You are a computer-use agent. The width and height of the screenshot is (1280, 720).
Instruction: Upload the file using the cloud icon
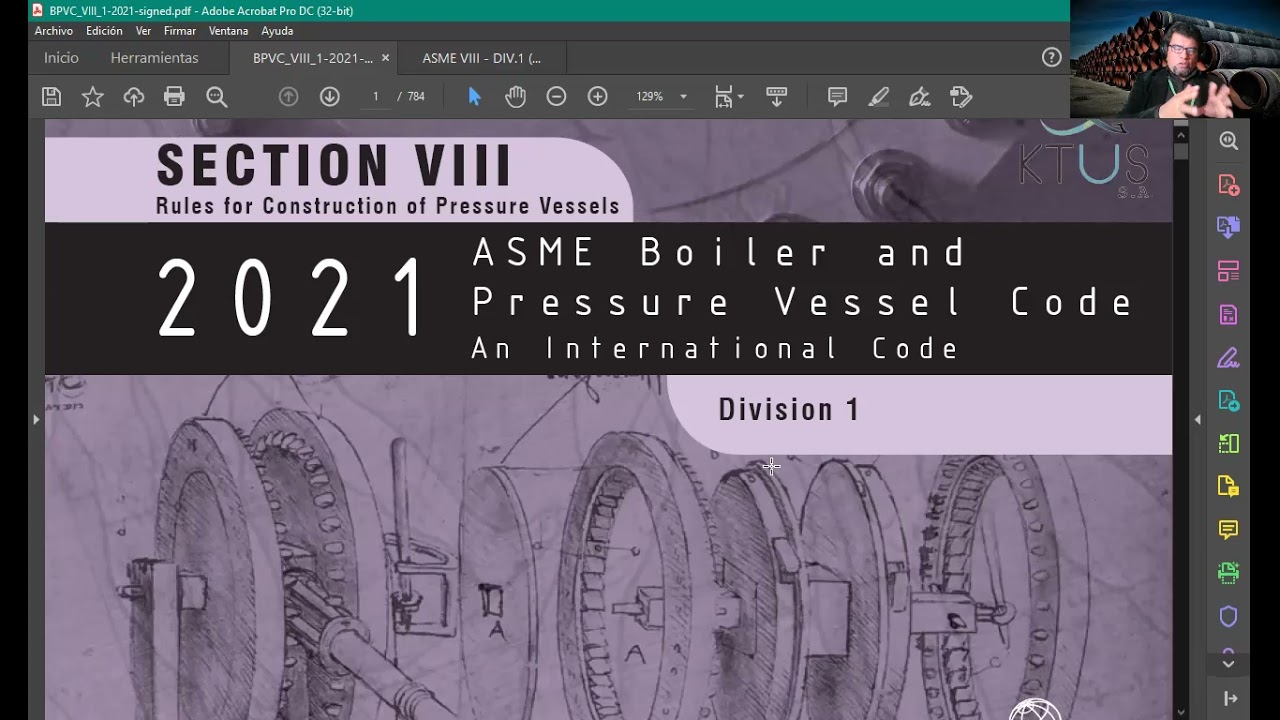[x=133, y=97]
